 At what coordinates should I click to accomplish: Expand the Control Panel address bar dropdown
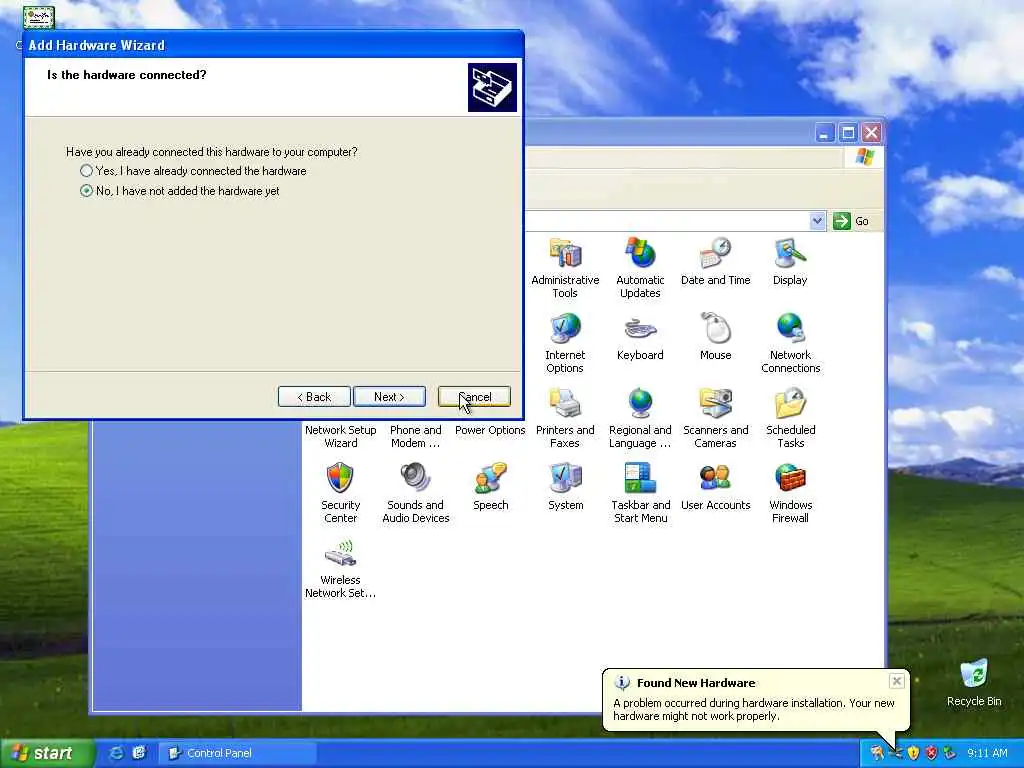point(817,221)
